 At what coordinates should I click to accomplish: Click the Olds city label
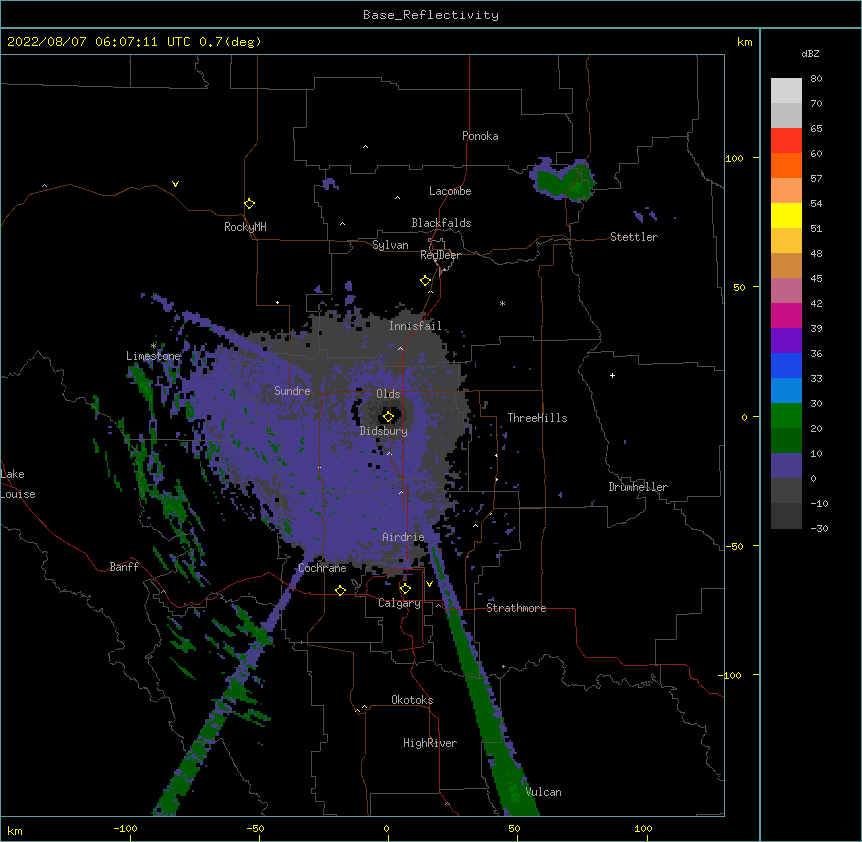(388, 394)
